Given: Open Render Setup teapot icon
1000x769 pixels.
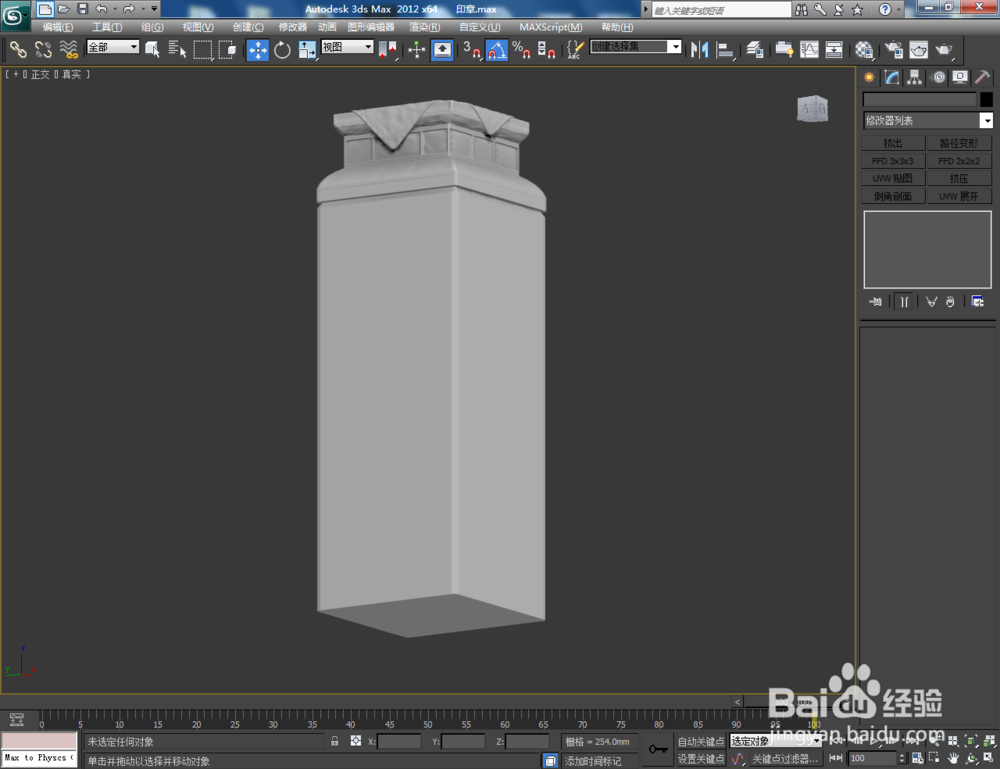Looking at the screenshot, I should [x=893, y=50].
